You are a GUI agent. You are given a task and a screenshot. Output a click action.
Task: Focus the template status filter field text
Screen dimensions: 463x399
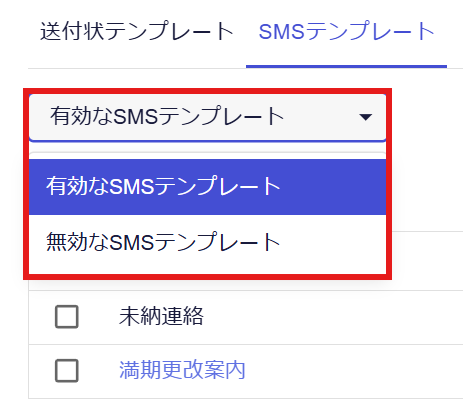click(167, 117)
